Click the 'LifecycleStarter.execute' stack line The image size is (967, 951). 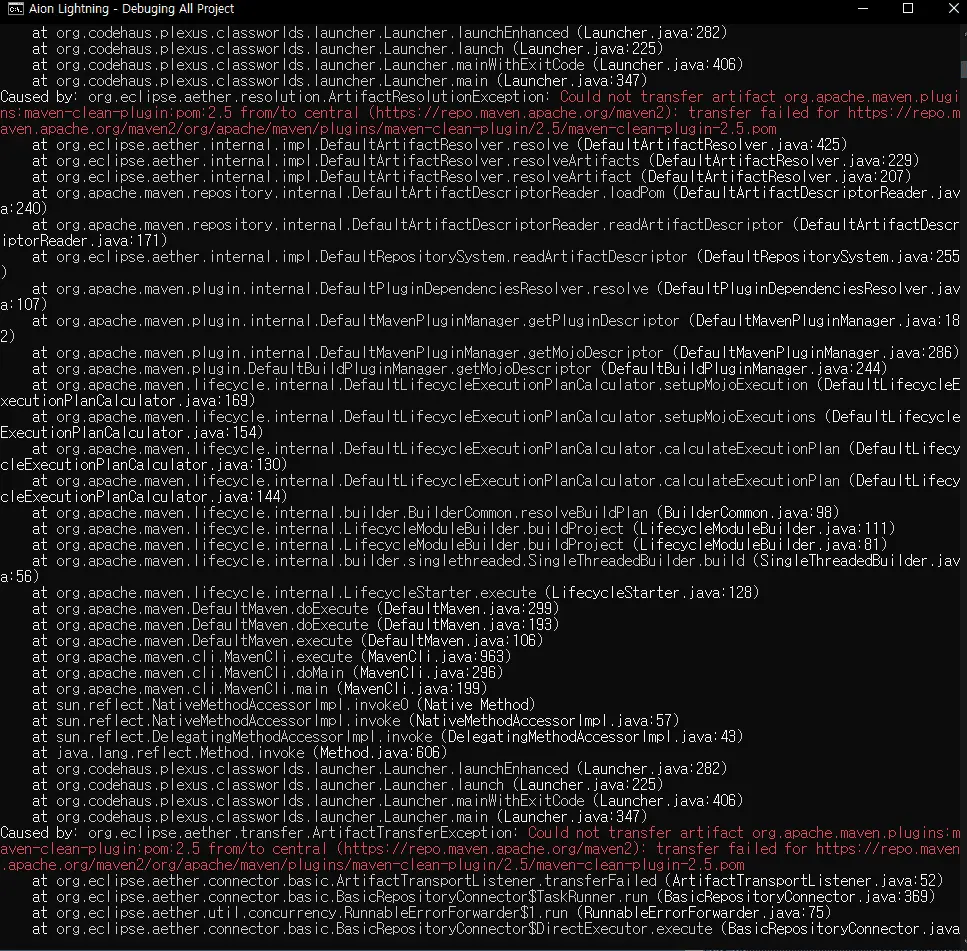(x=396, y=593)
